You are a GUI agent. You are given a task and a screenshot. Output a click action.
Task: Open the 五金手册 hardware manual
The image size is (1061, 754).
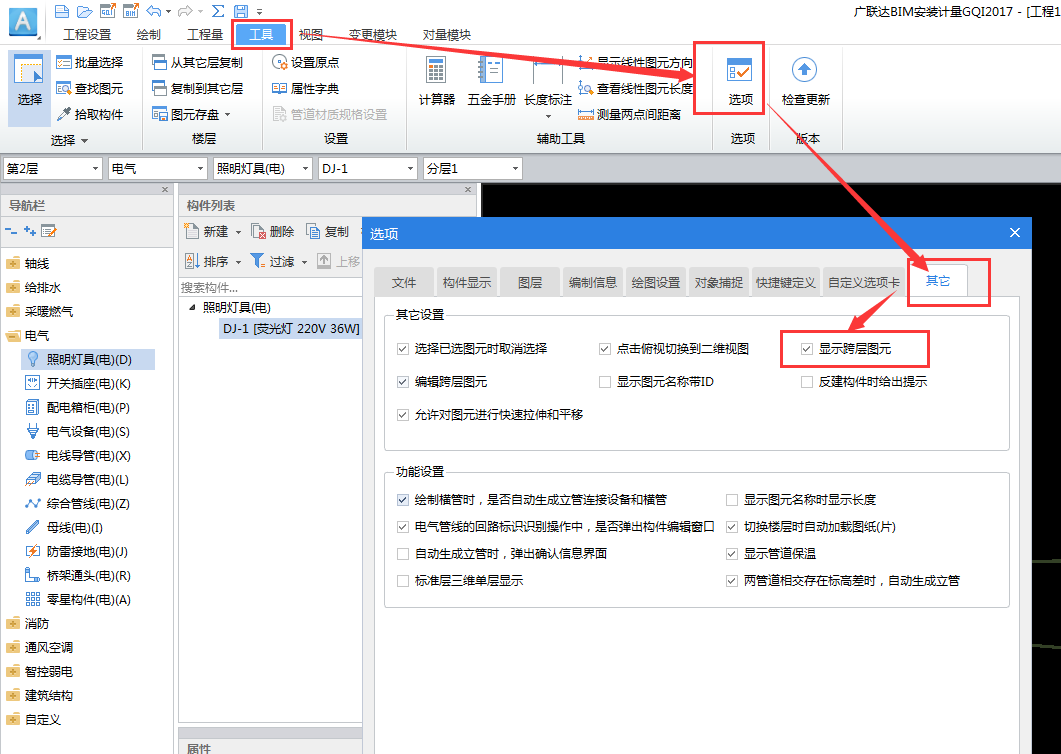[x=491, y=81]
